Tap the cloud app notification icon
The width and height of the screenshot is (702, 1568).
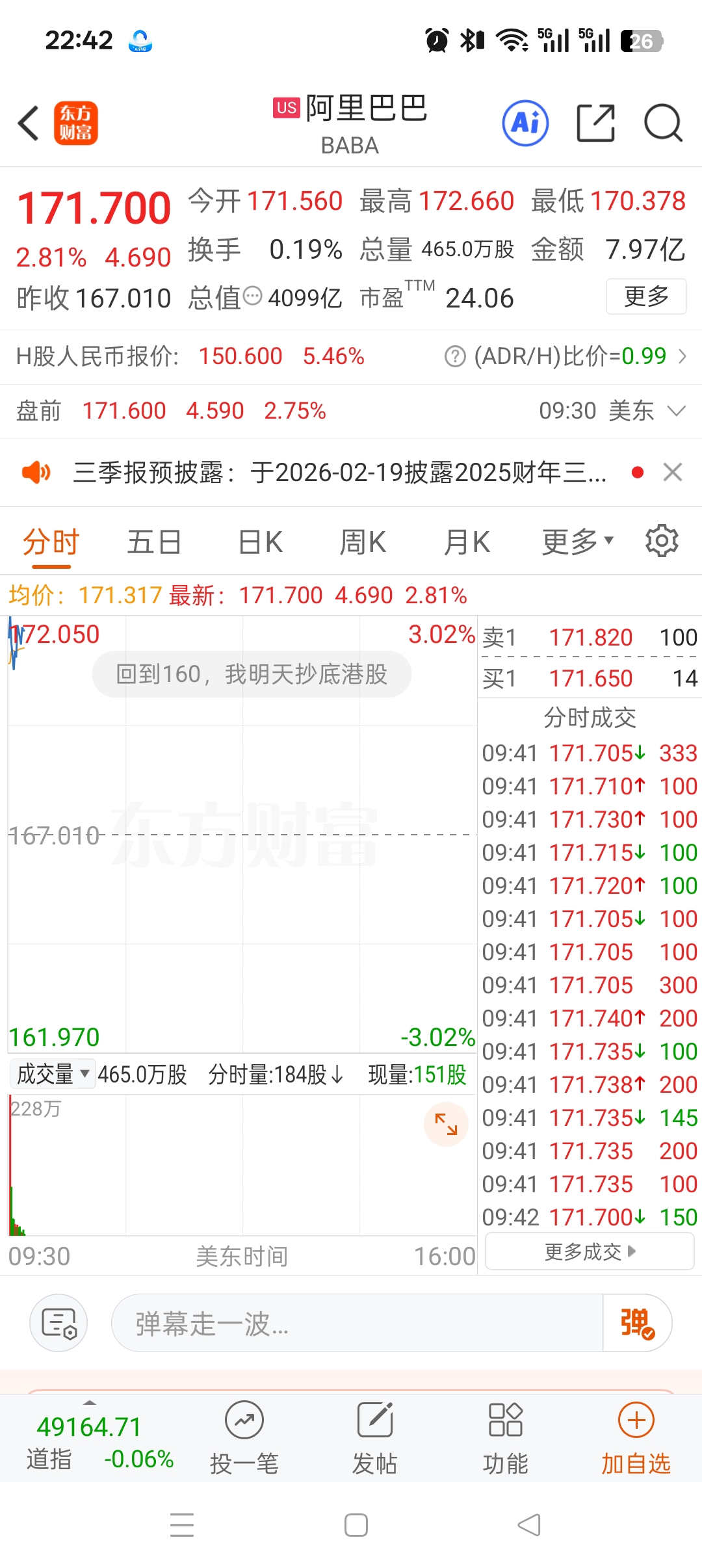tap(140, 41)
